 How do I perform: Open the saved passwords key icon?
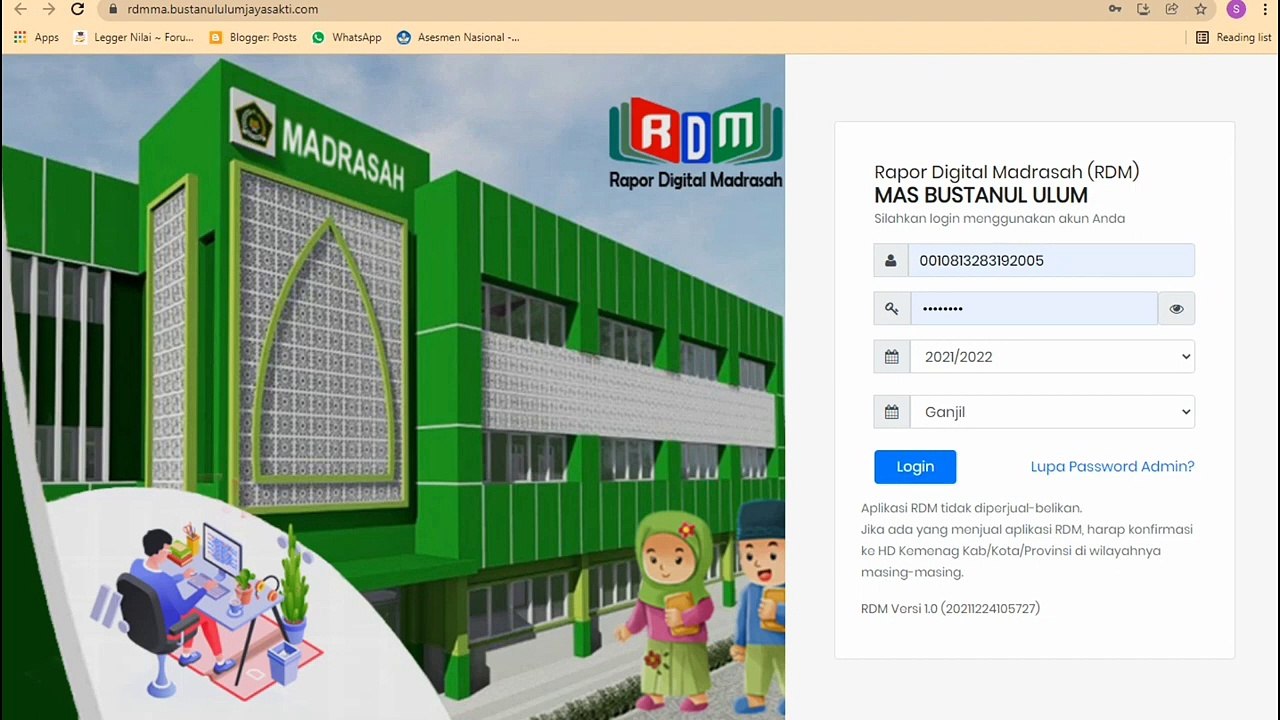click(1115, 9)
